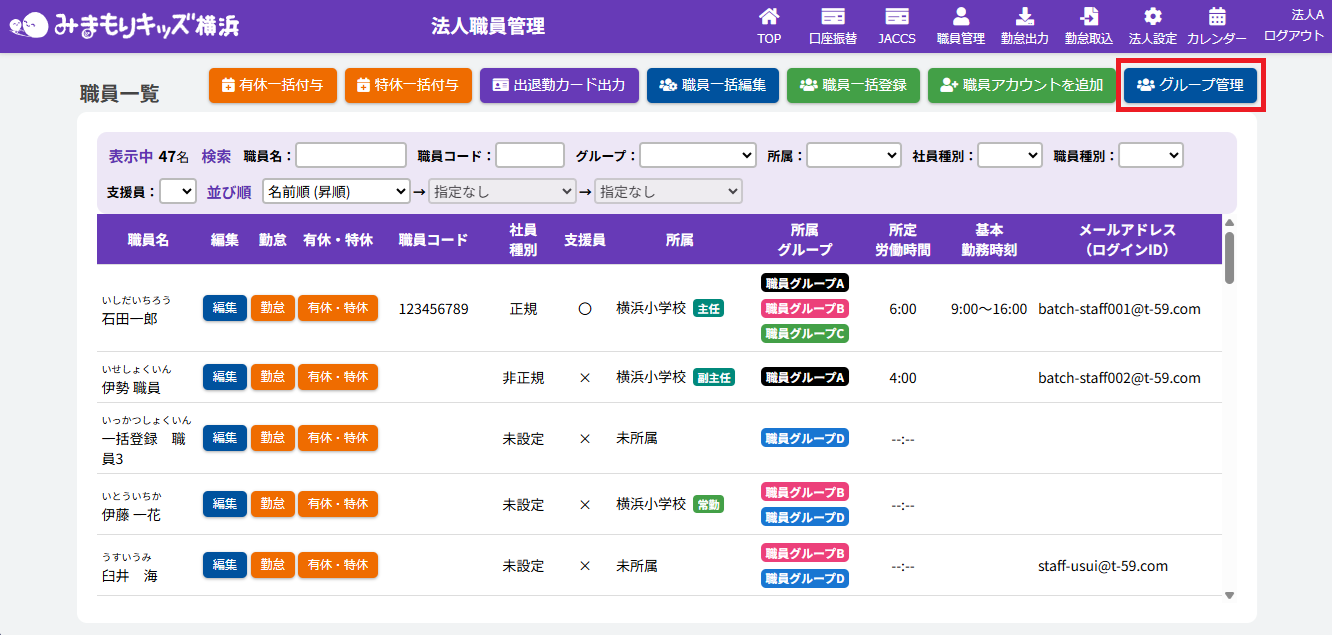Click 9:00〜16:00 working hours cell

click(989, 309)
